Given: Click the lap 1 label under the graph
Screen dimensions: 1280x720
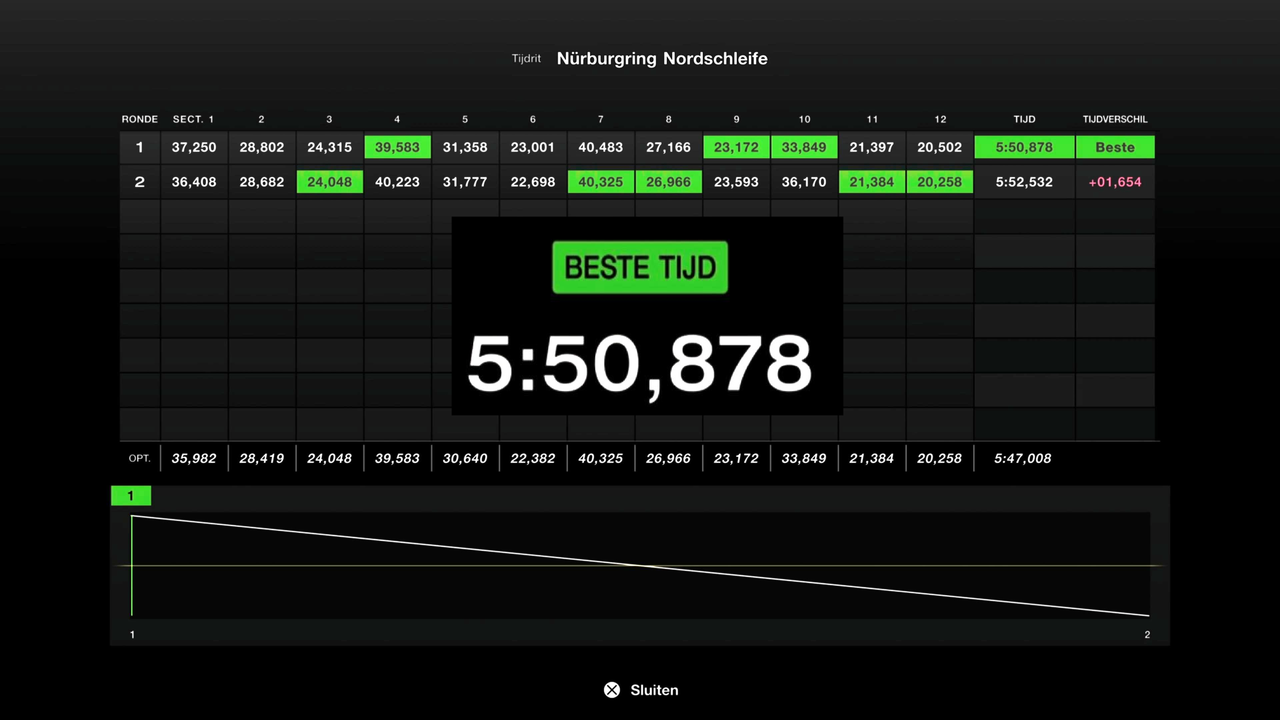Looking at the screenshot, I should 132,635.
